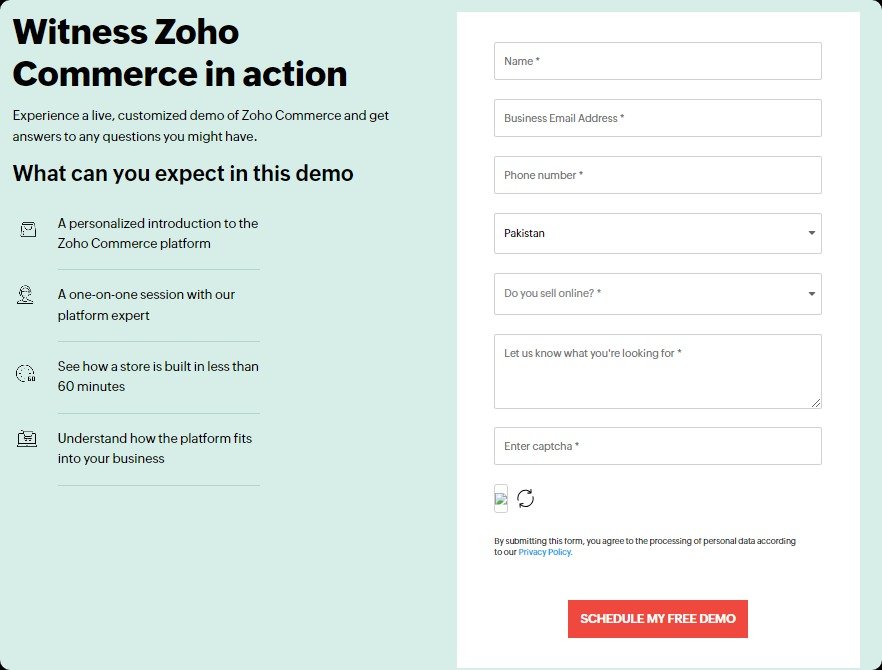
Task: Click the Name input field
Action: 657,61
